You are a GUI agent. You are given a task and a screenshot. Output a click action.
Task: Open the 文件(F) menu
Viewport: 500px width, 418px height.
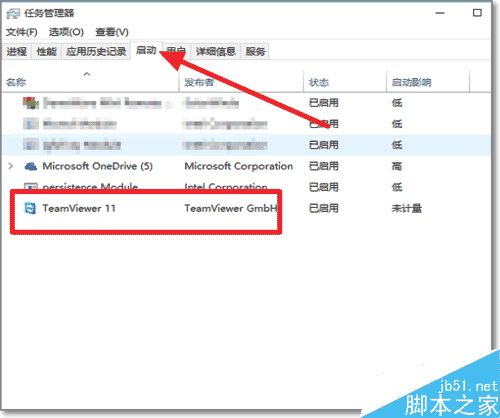[22, 32]
